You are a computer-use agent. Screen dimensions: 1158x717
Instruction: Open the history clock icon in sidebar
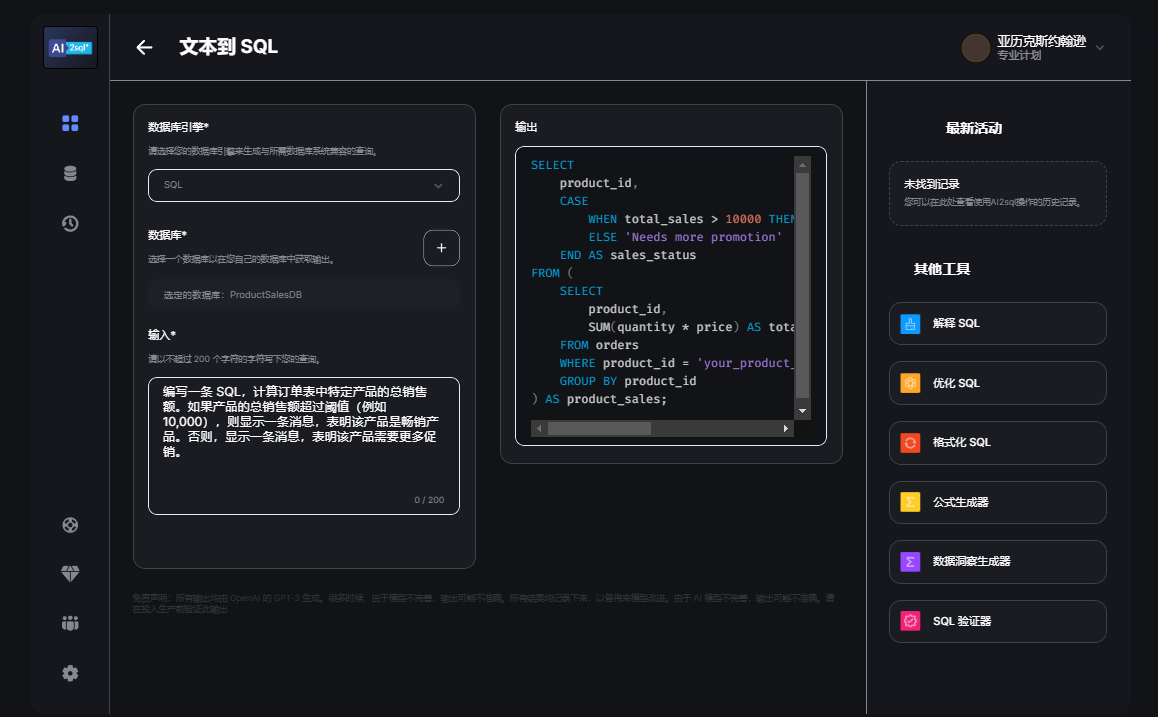[x=70, y=224]
